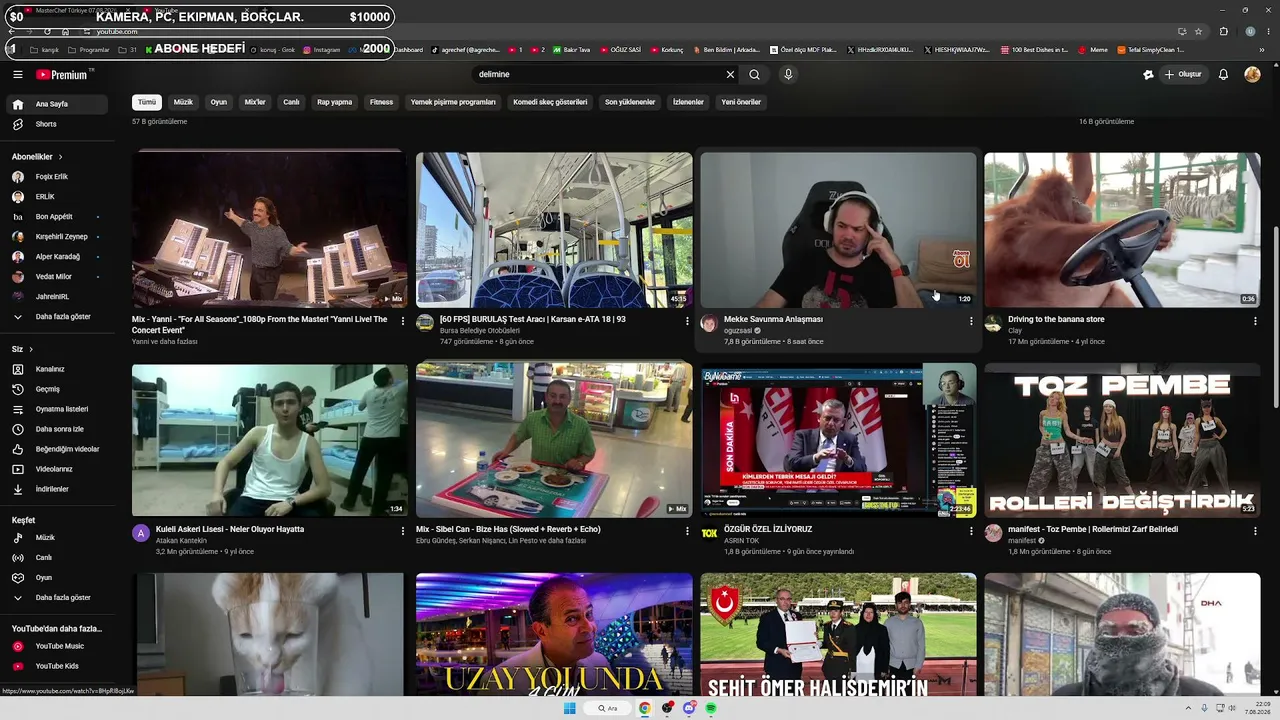Viewport: 1280px width, 720px height.
Task: Go to YouTube Premium home via logo
Action: tap(64, 74)
